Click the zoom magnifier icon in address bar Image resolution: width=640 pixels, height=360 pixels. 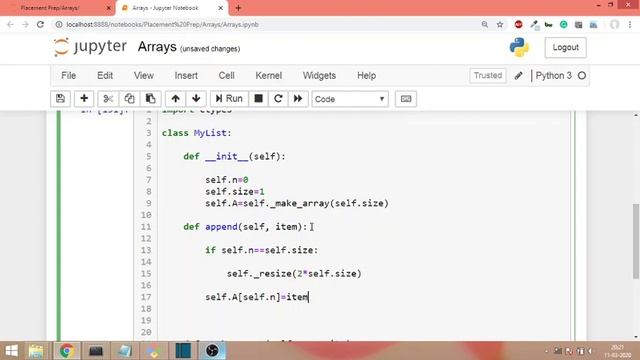pyautogui.click(x=484, y=24)
